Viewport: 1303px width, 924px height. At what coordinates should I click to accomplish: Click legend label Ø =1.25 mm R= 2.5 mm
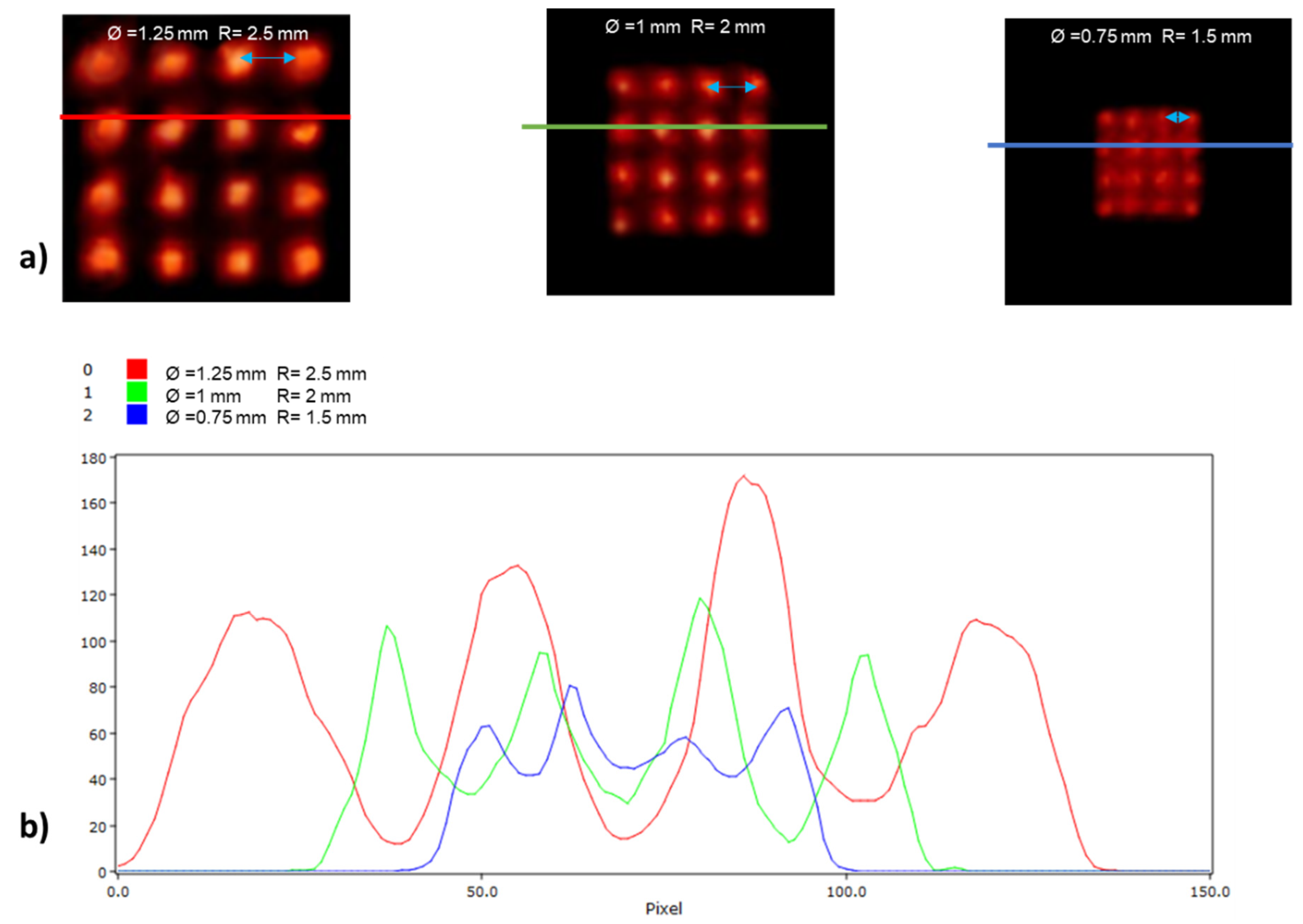click(x=266, y=374)
